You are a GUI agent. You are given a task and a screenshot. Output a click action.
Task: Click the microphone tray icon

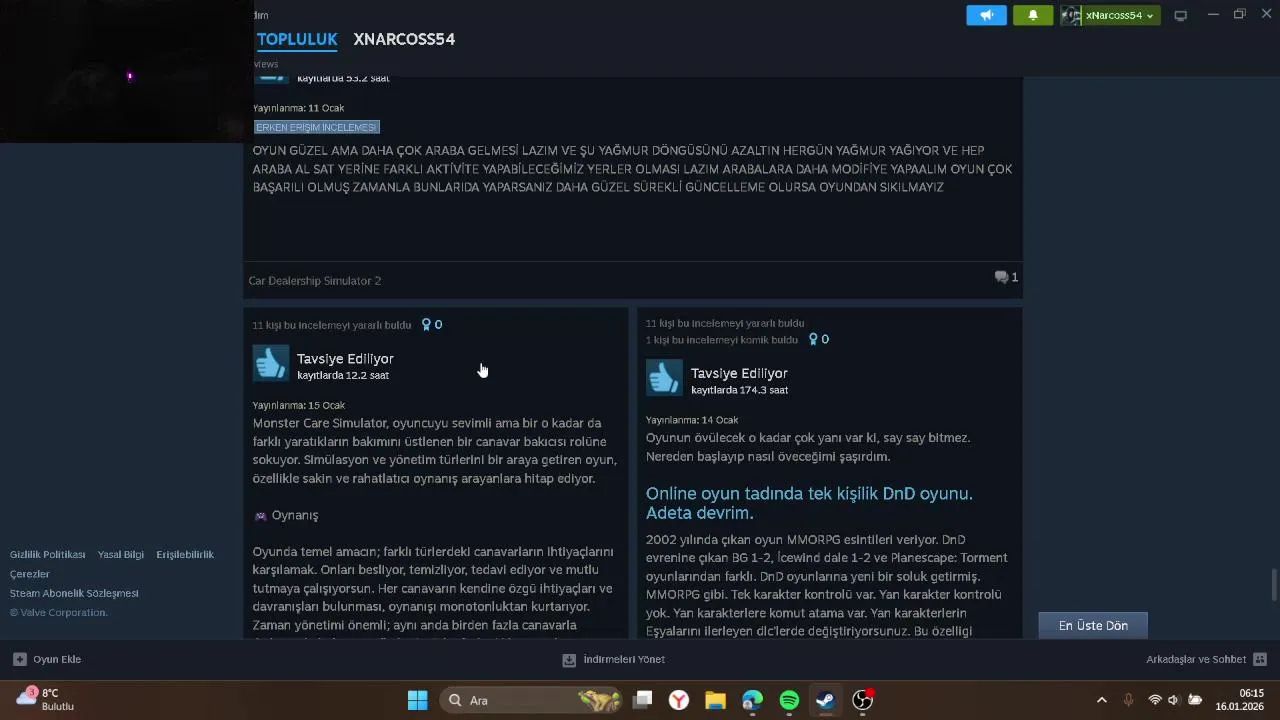click(x=1128, y=700)
